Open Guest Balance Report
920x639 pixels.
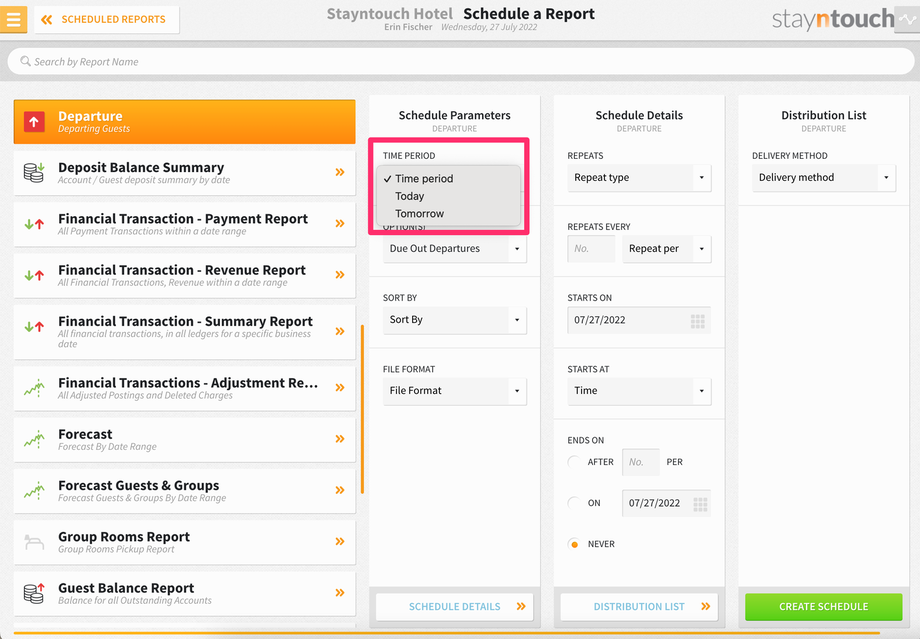click(x=184, y=593)
